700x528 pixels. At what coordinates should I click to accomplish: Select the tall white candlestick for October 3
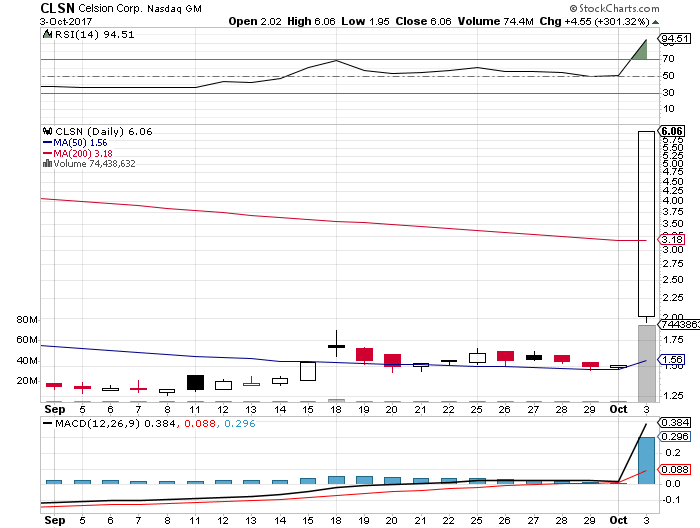tap(645, 222)
